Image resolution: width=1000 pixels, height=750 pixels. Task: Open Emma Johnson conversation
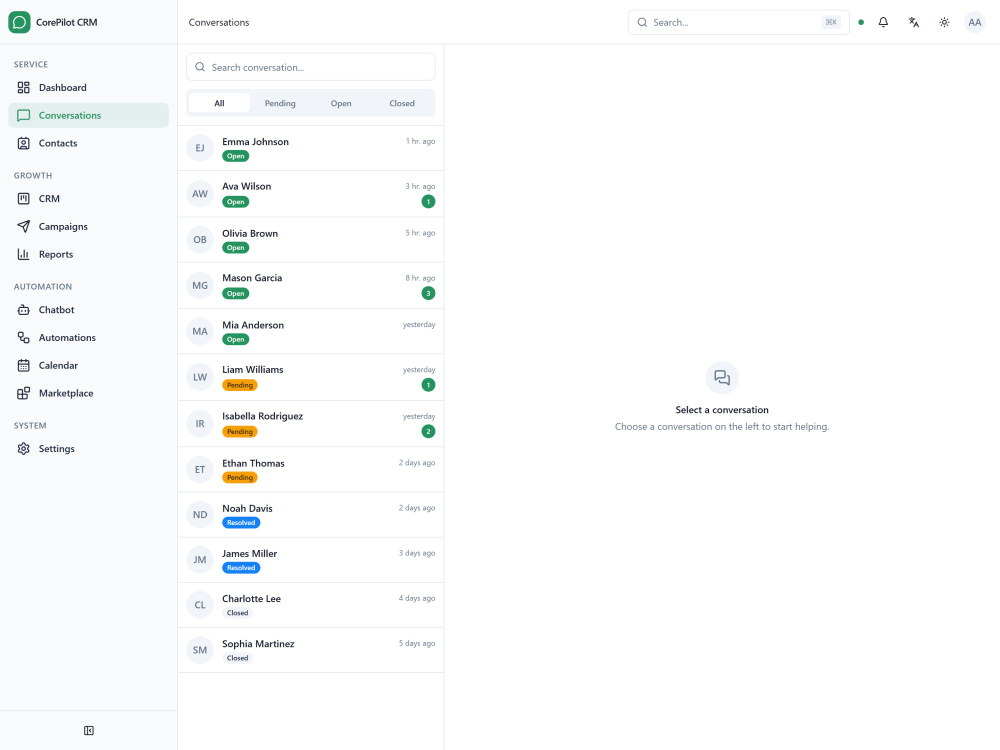tap(311, 148)
